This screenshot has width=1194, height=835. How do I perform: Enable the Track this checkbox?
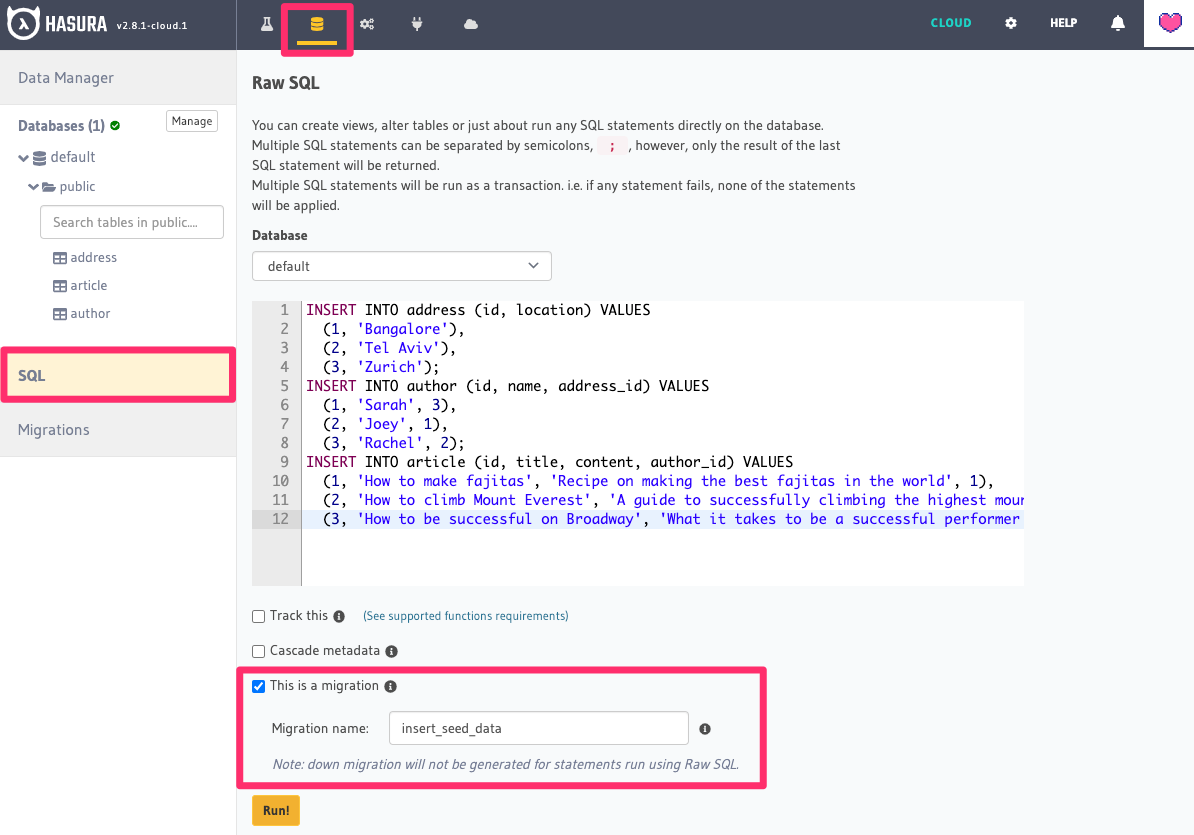pos(258,616)
